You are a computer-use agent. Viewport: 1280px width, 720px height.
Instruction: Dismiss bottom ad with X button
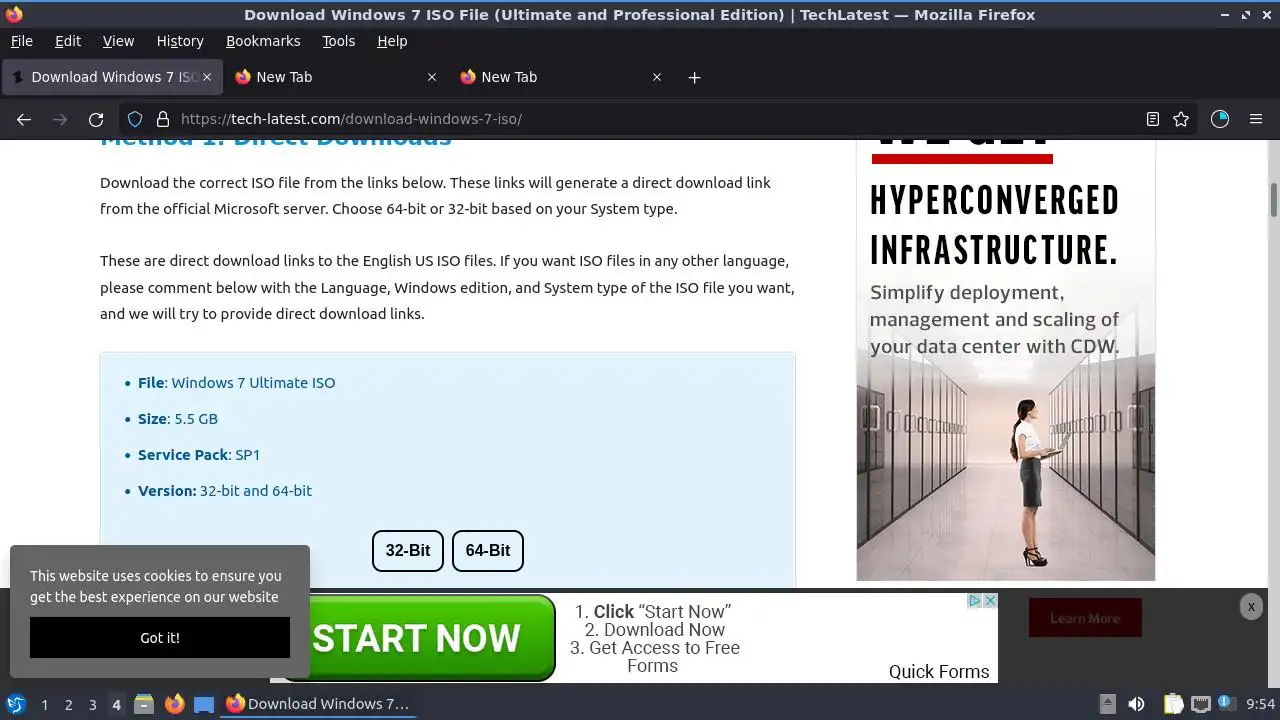(x=1251, y=607)
